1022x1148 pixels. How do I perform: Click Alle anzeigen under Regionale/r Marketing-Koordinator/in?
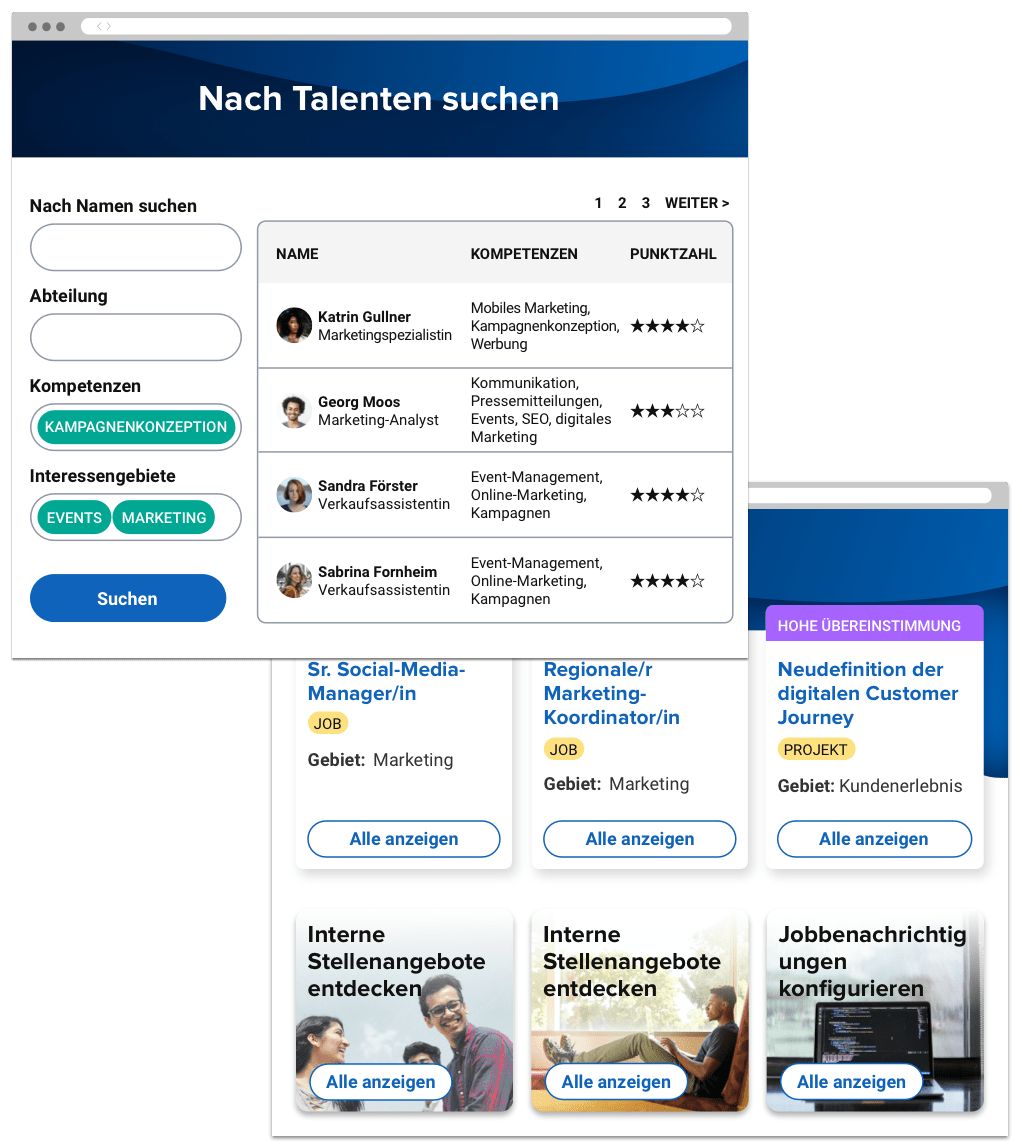(x=639, y=839)
